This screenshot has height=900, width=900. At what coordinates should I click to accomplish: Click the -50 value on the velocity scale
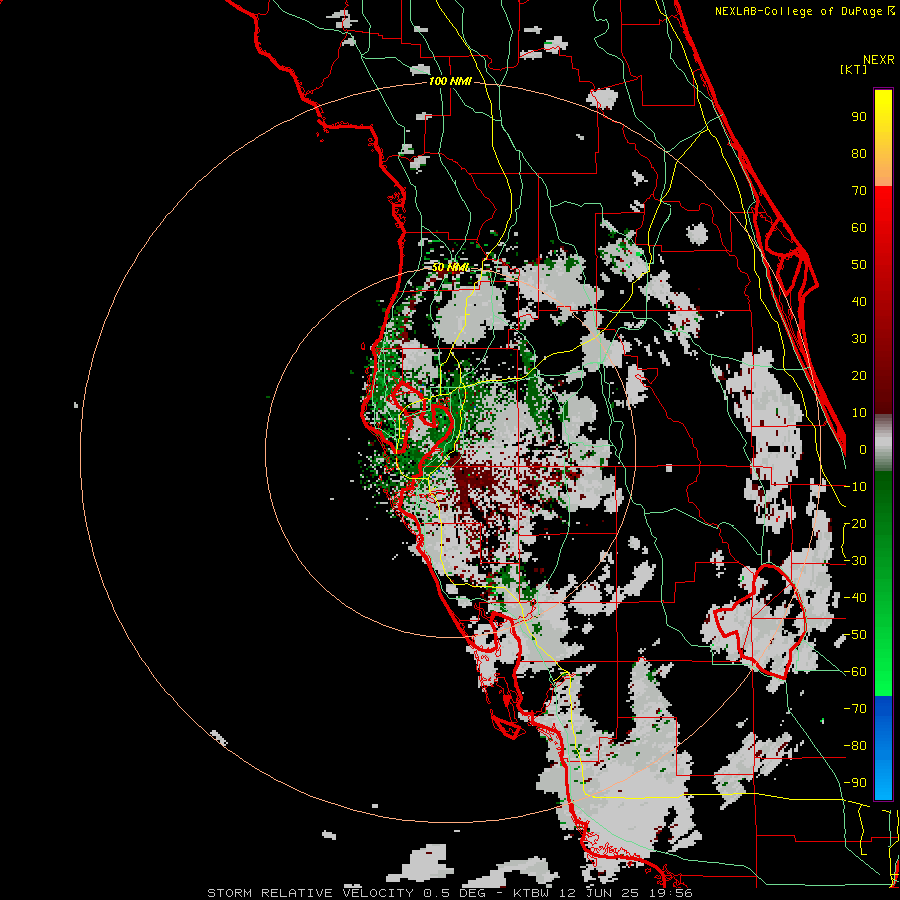[x=855, y=635]
